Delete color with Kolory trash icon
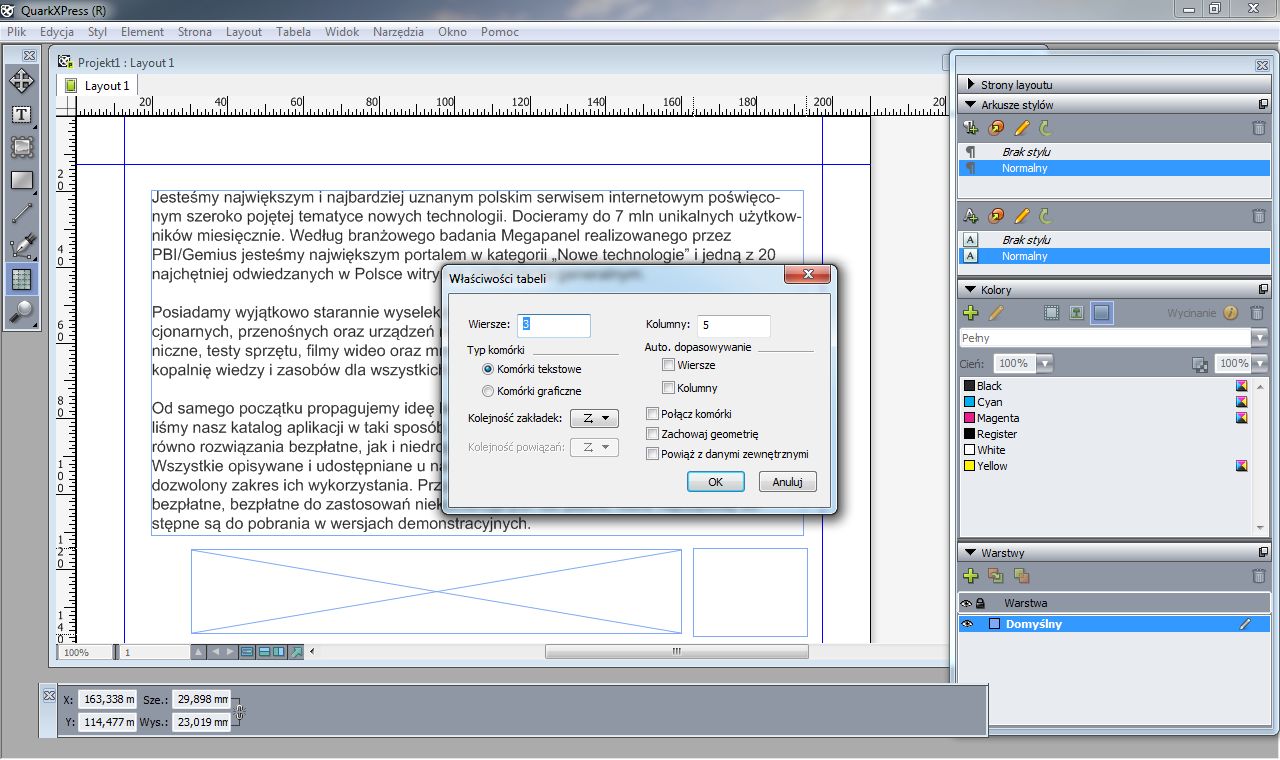 coord(1258,313)
